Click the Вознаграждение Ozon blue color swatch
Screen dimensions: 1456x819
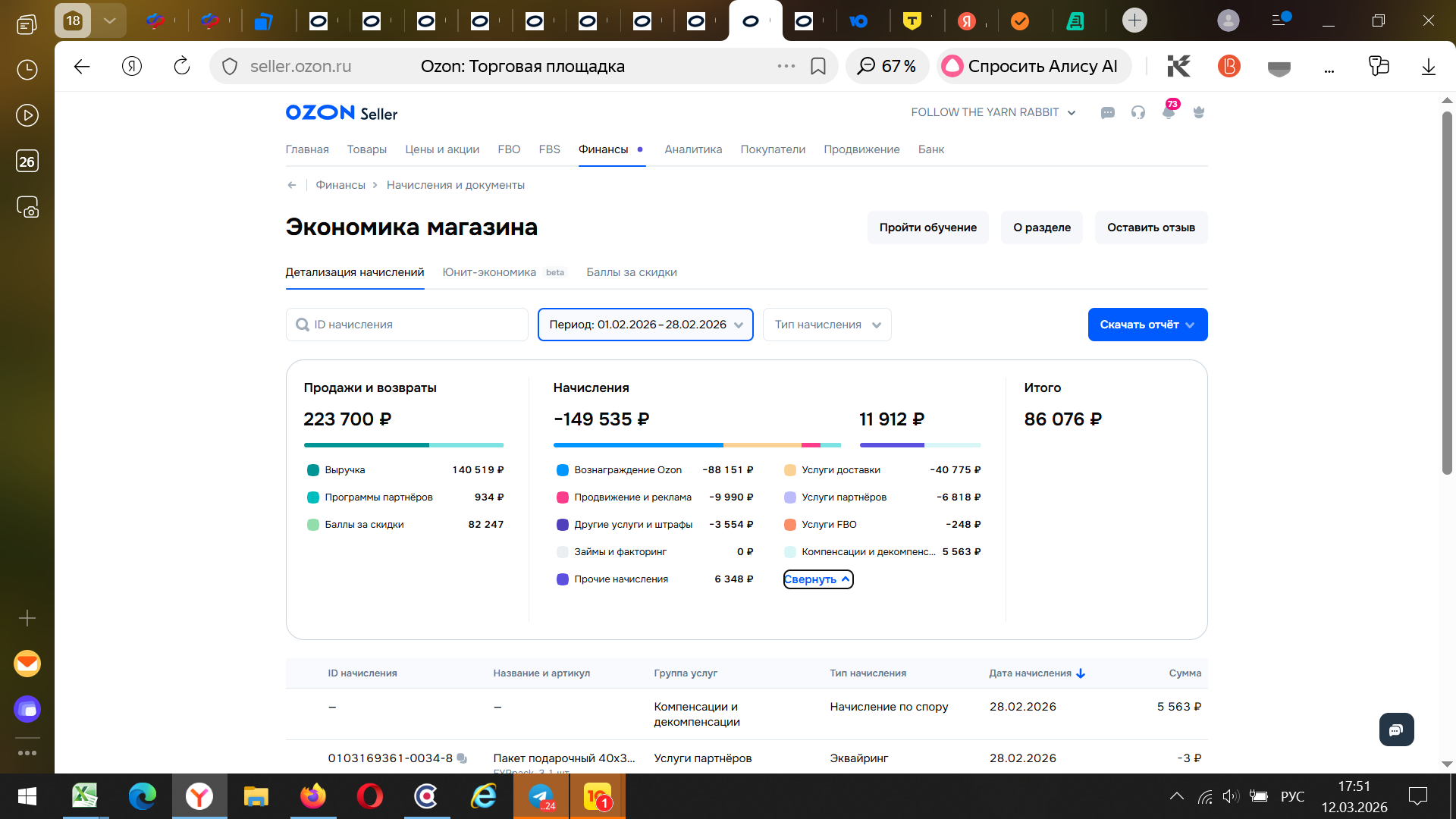(563, 470)
